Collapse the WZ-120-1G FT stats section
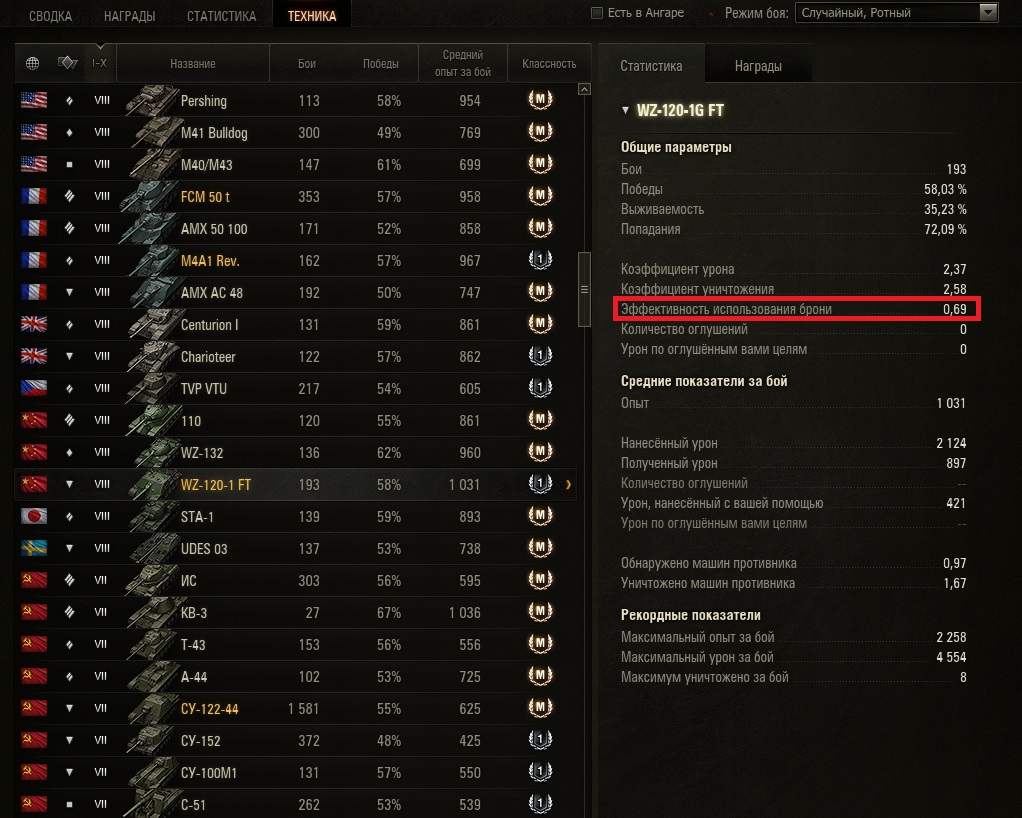The height and width of the screenshot is (818, 1022). pyautogui.click(x=625, y=110)
